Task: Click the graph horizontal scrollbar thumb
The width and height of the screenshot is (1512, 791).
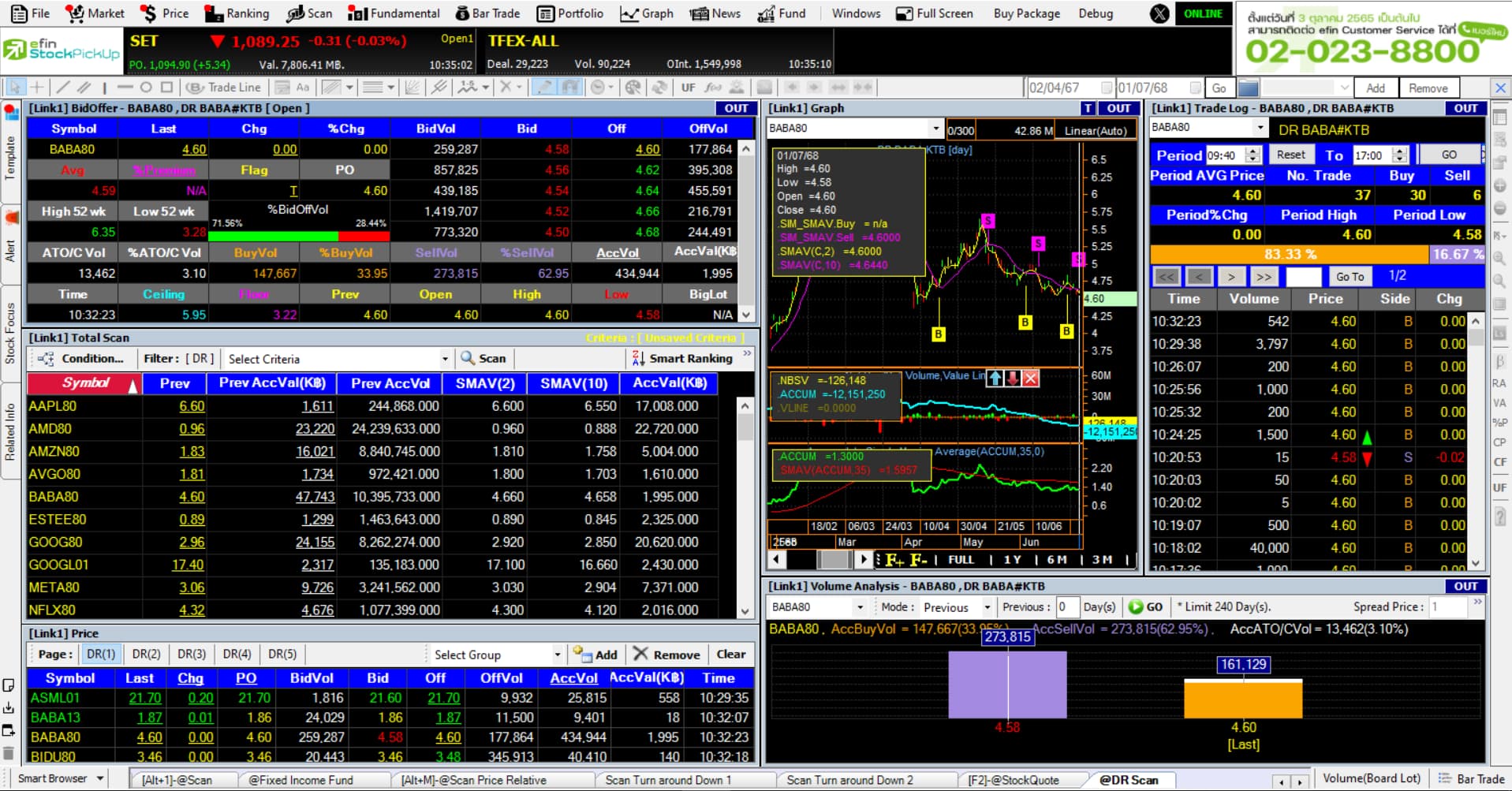Action: 834,559
